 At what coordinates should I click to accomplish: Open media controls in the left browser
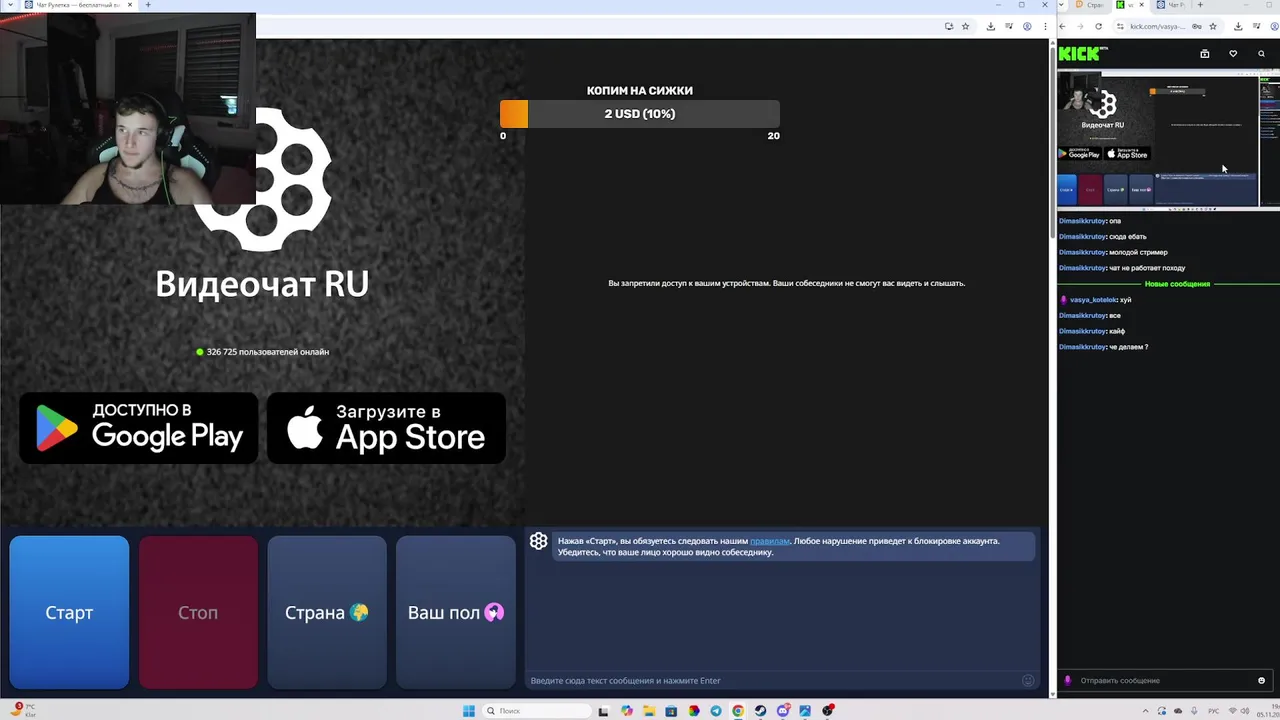(x=1007, y=26)
